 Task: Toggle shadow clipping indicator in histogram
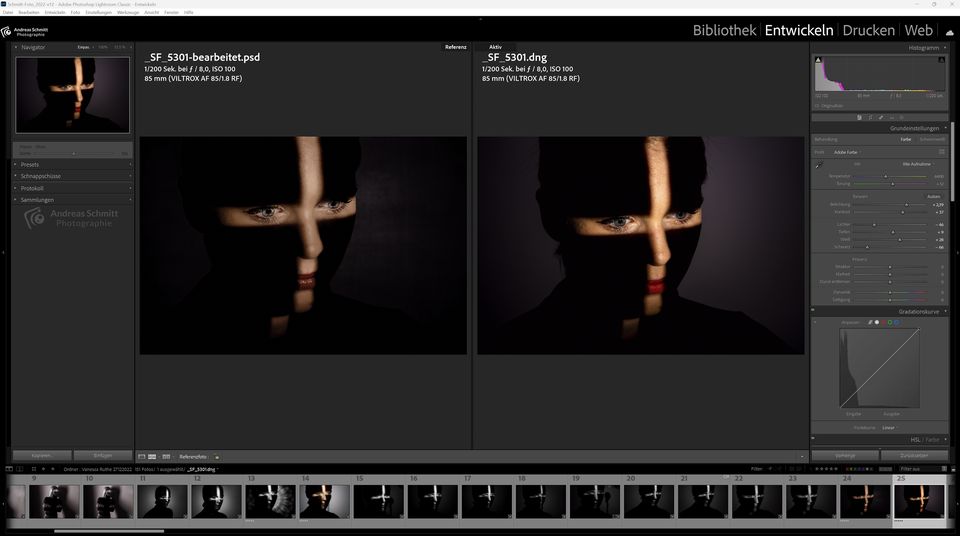tap(818, 60)
